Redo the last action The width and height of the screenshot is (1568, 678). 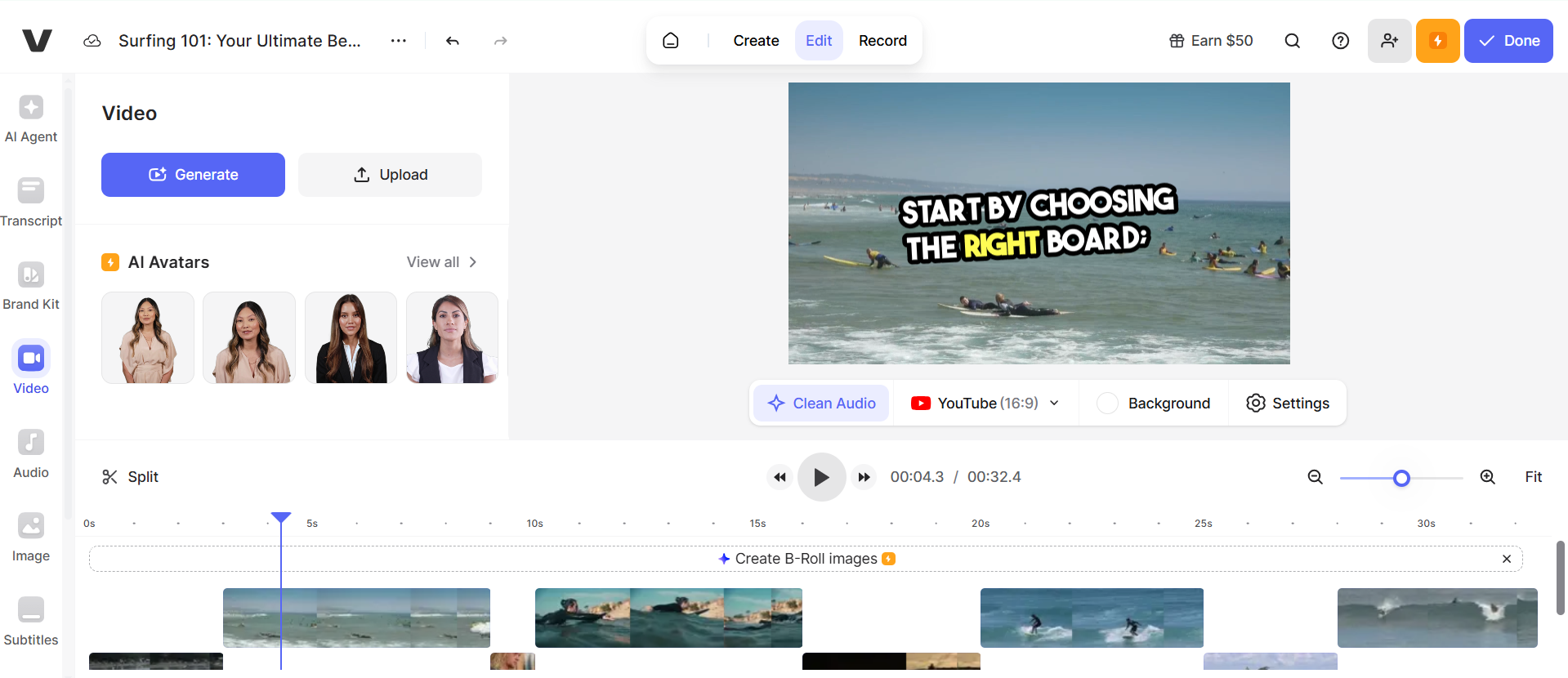coord(501,41)
